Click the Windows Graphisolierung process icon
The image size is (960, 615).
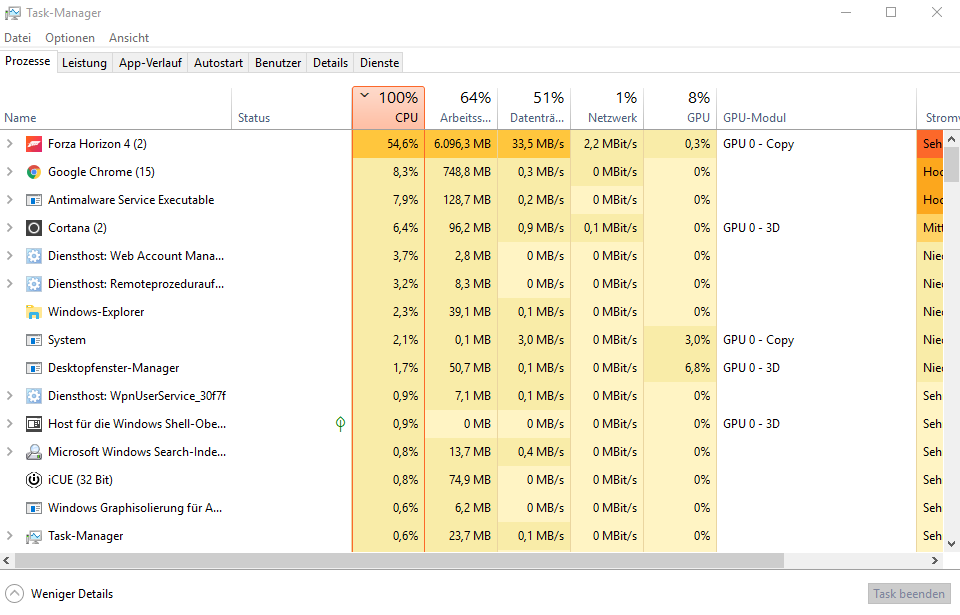pyautogui.click(x=34, y=508)
